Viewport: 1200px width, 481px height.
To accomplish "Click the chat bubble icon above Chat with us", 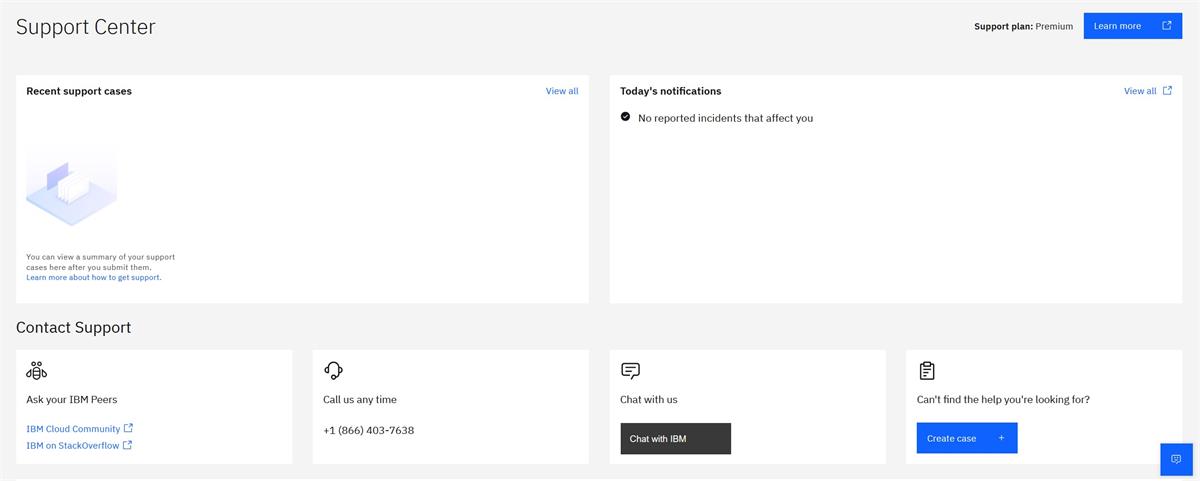I will [630, 371].
